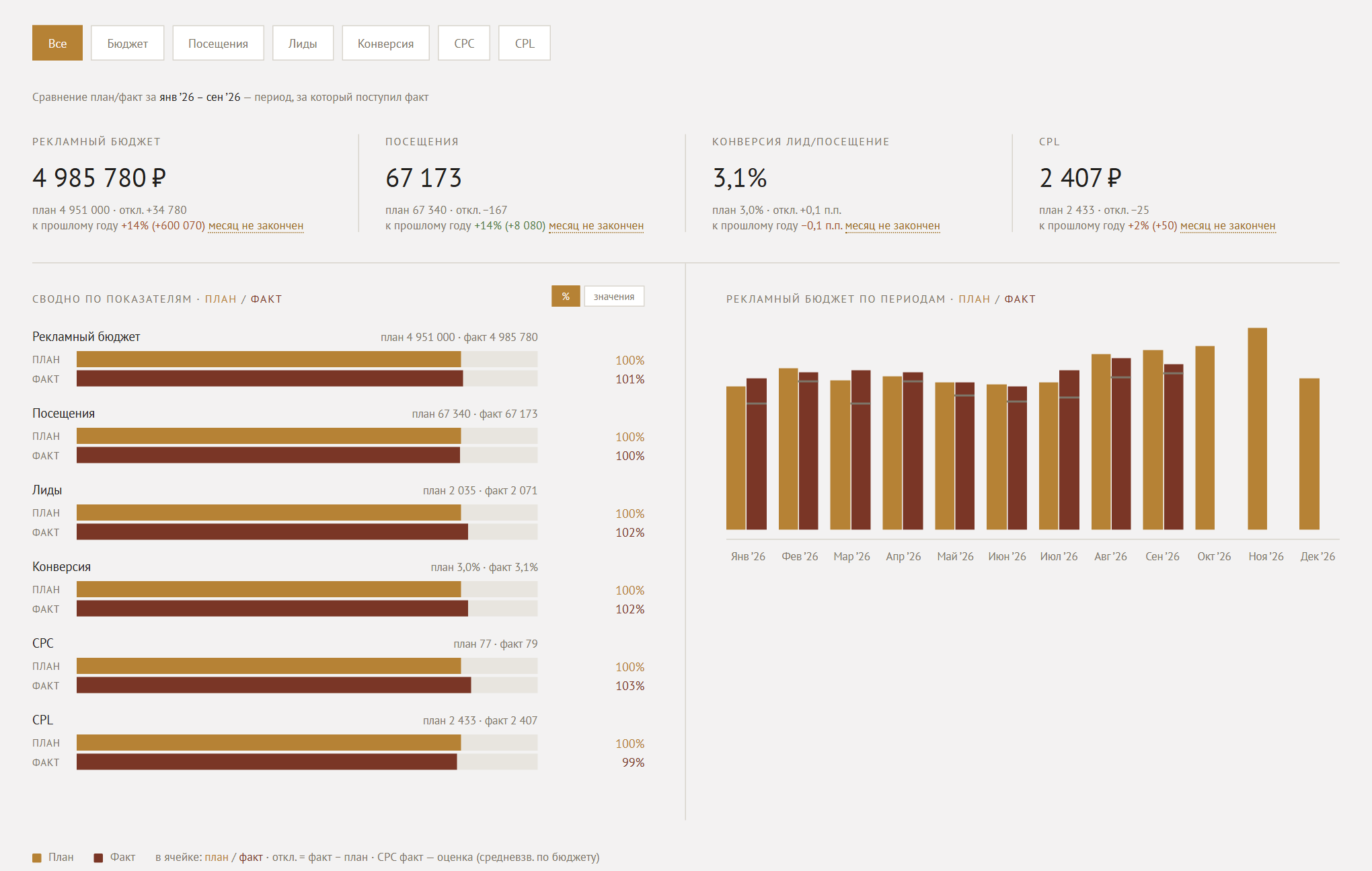Select the 'CPC' tab

[x=464, y=43]
